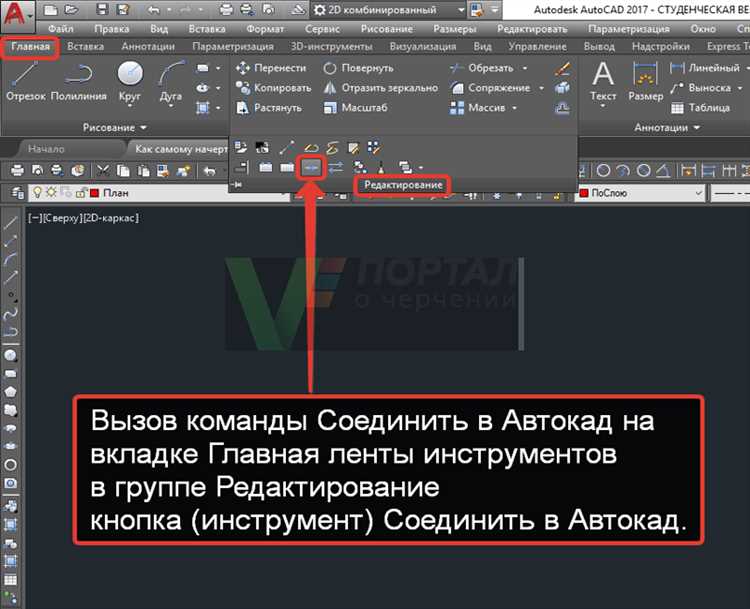
Task: Switch to the Управление ribbon tab
Action: [537, 47]
